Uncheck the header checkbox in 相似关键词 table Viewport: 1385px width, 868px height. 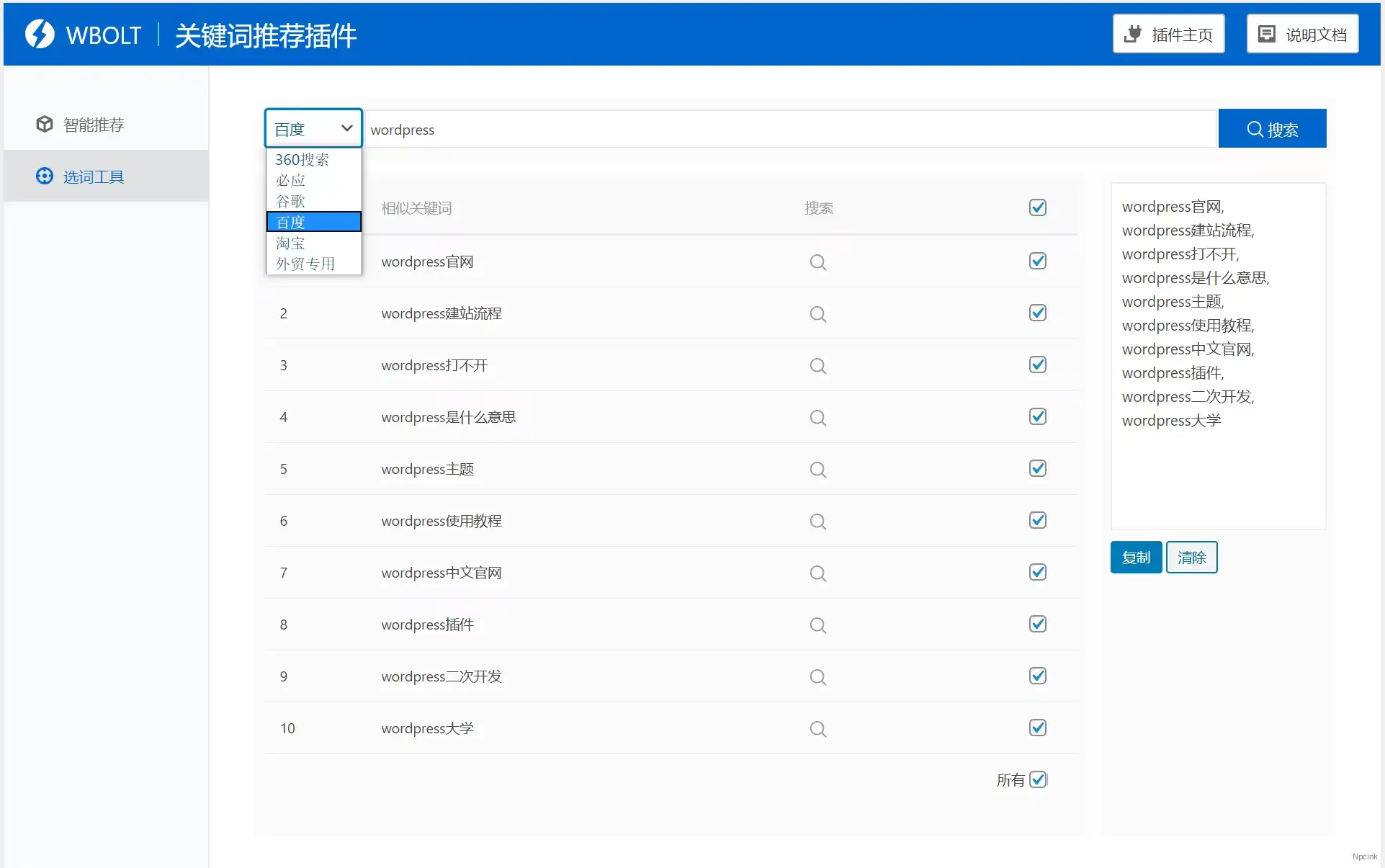(1037, 207)
